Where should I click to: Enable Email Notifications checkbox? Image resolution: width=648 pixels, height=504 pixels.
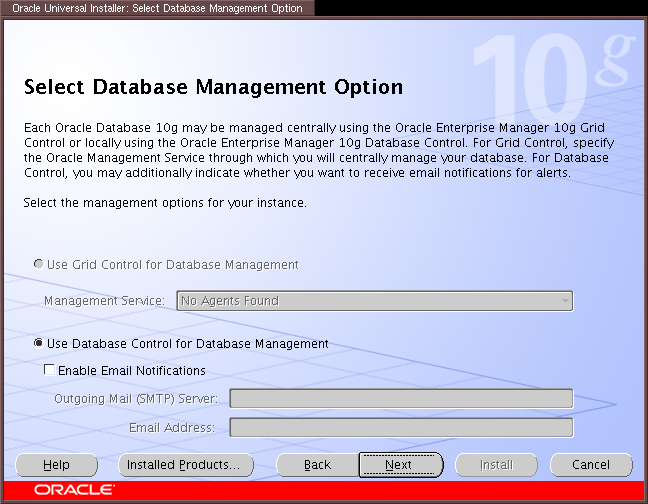pyautogui.click(x=49, y=370)
